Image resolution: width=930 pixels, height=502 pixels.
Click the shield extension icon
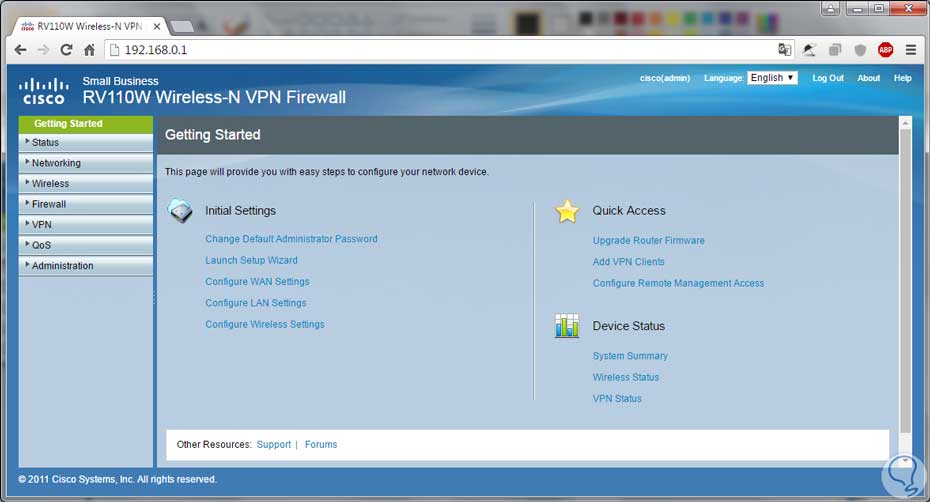point(860,50)
